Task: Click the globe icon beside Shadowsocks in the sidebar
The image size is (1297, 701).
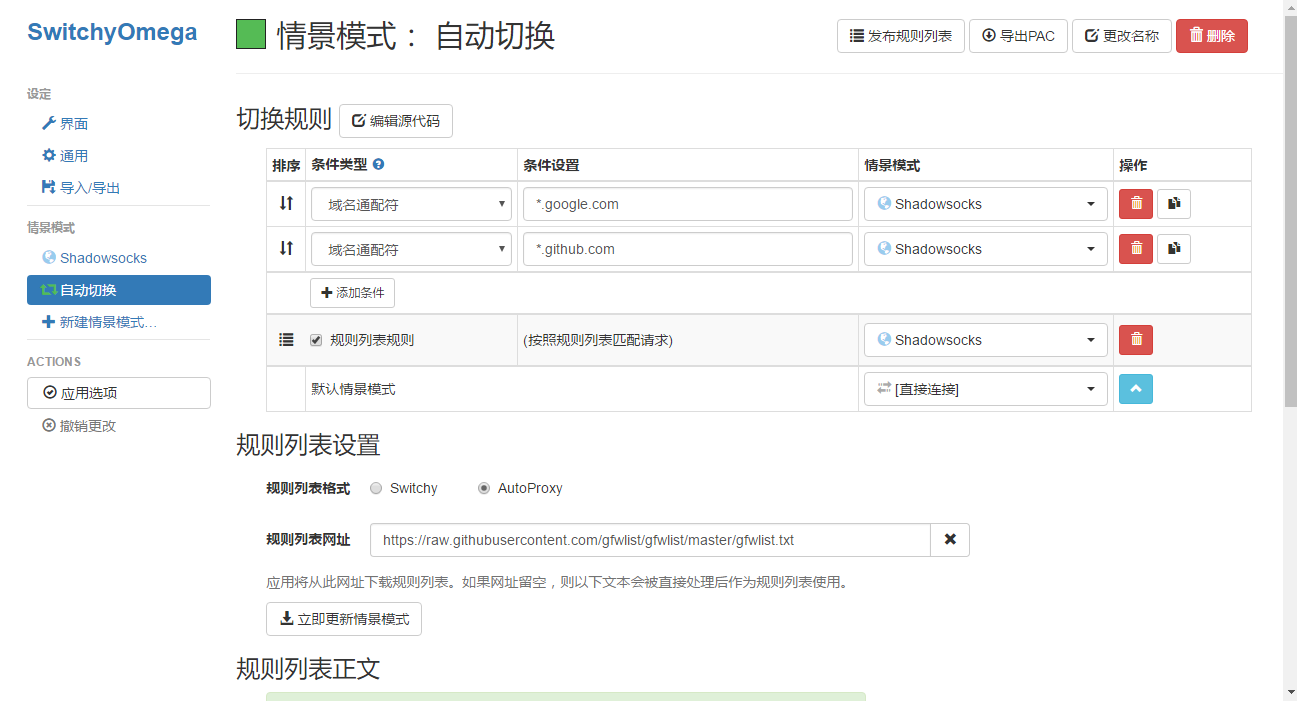Action: [x=49, y=257]
